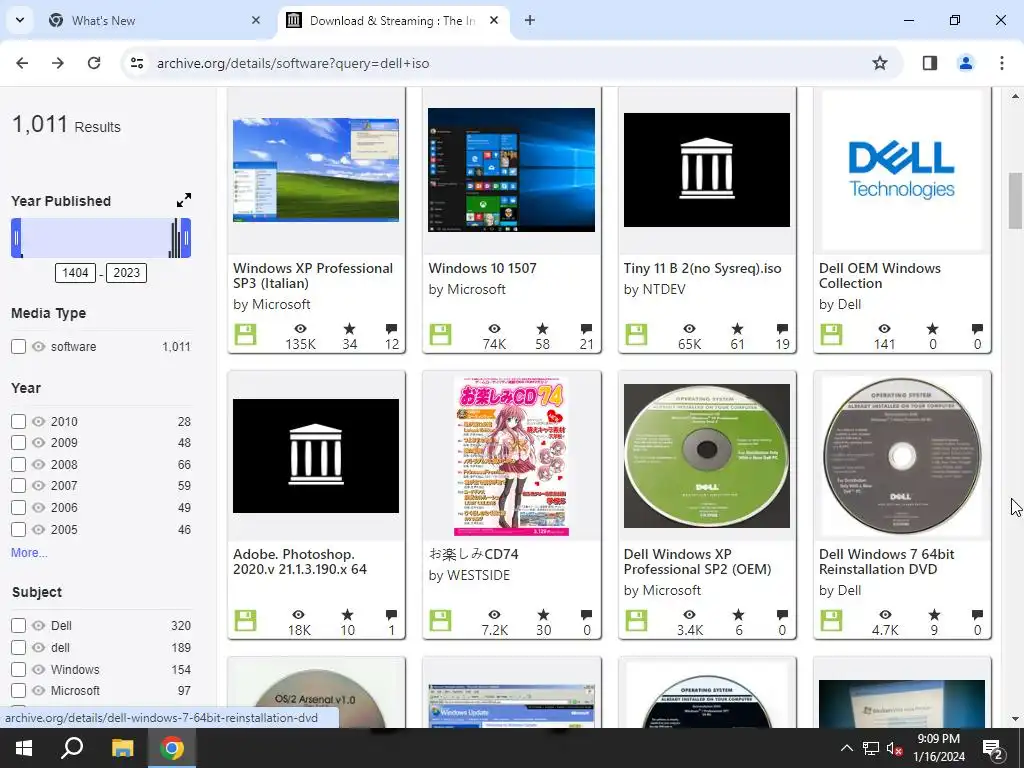The image size is (1024, 768).
Task: Check the 2009 year filter
Action: tap(18, 443)
